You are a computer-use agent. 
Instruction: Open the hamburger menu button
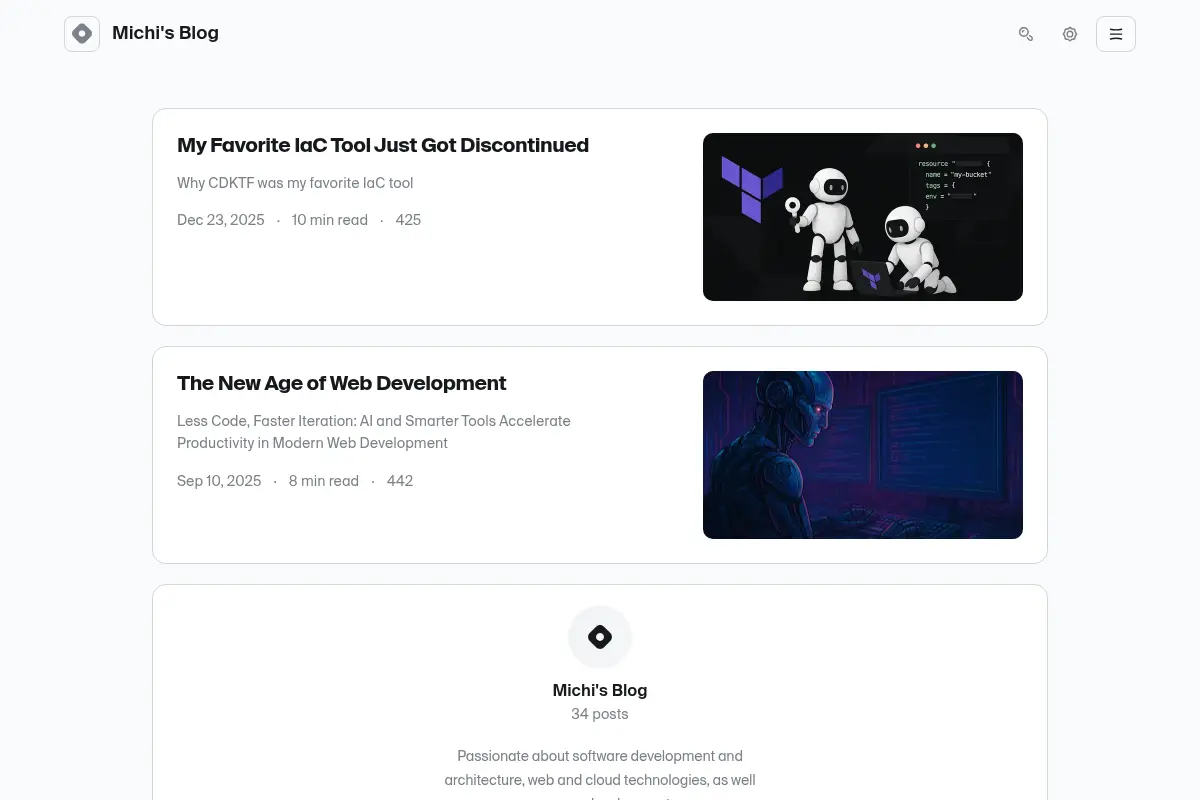click(1116, 34)
